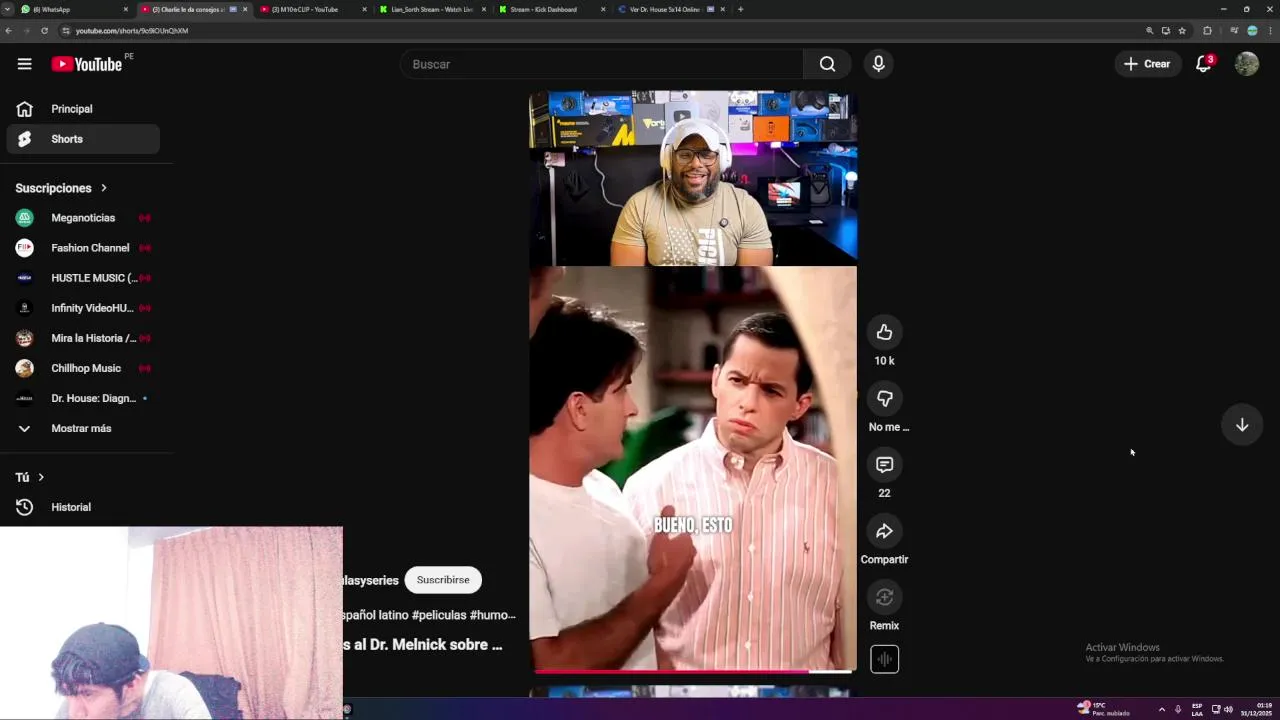Click the hashtags line #peliculas #humo
Viewport: 1280px width, 720px height.
[x=430, y=615]
